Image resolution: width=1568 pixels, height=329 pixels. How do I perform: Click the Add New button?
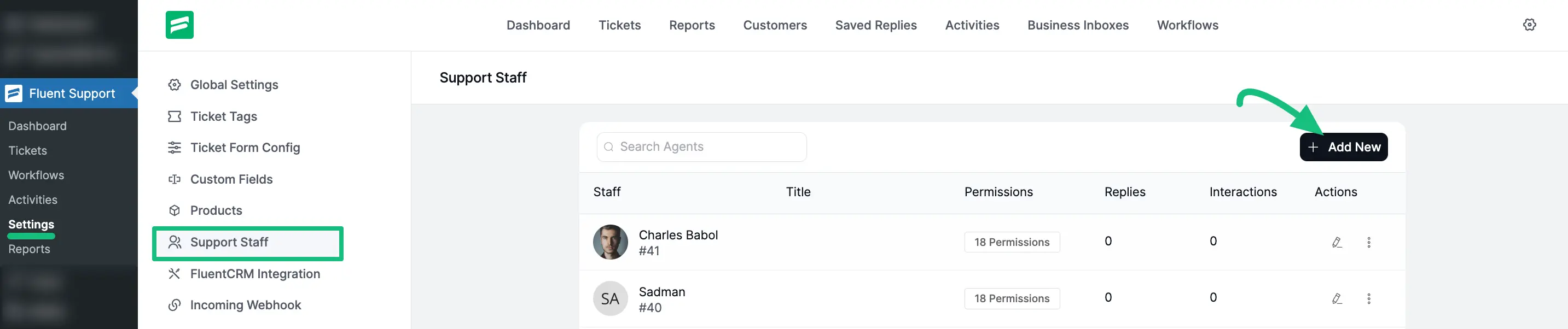click(1343, 147)
